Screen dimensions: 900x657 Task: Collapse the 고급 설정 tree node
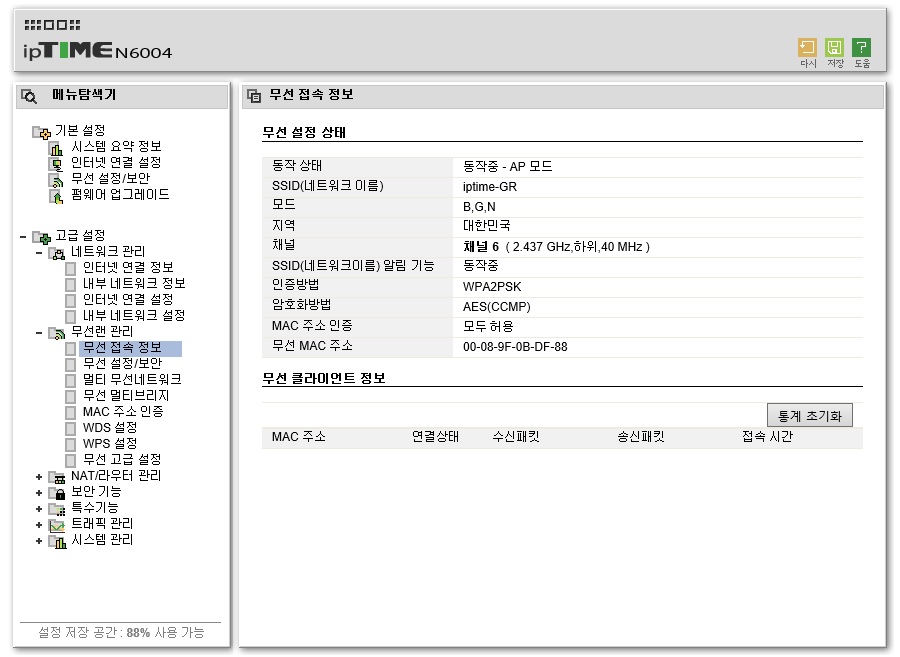point(22,236)
